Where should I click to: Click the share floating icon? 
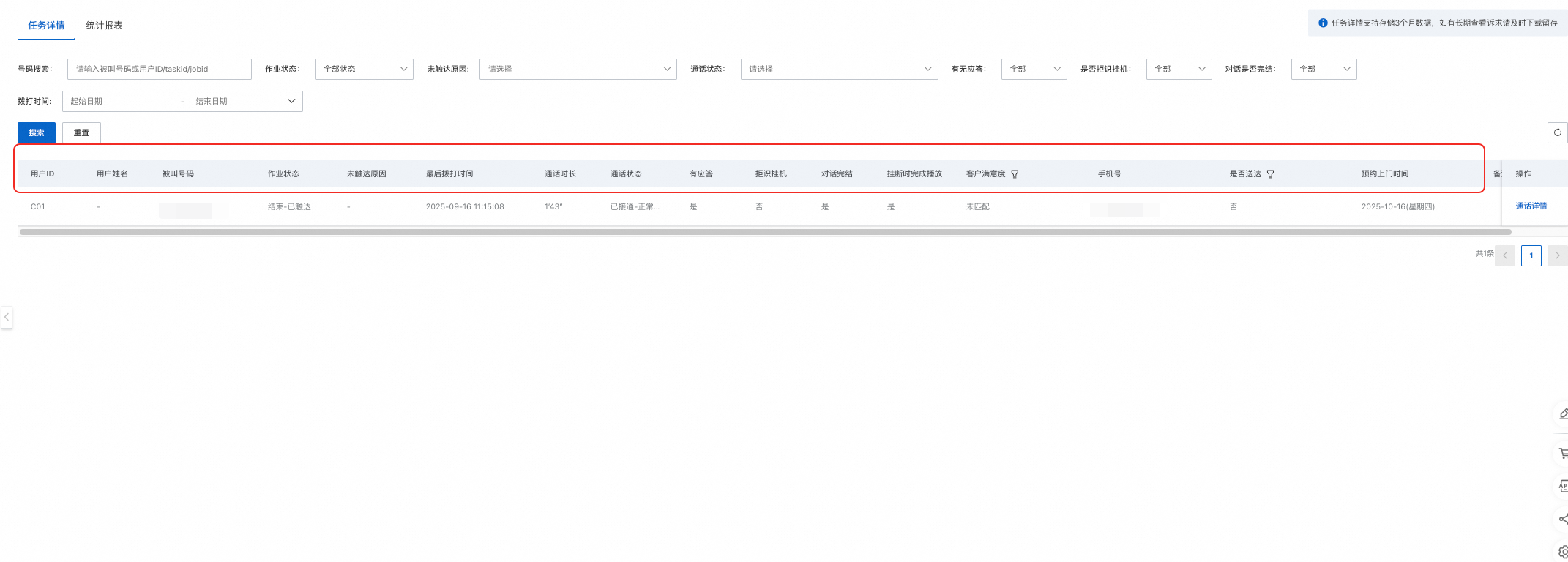pyautogui.click(x=1562, y=519)
